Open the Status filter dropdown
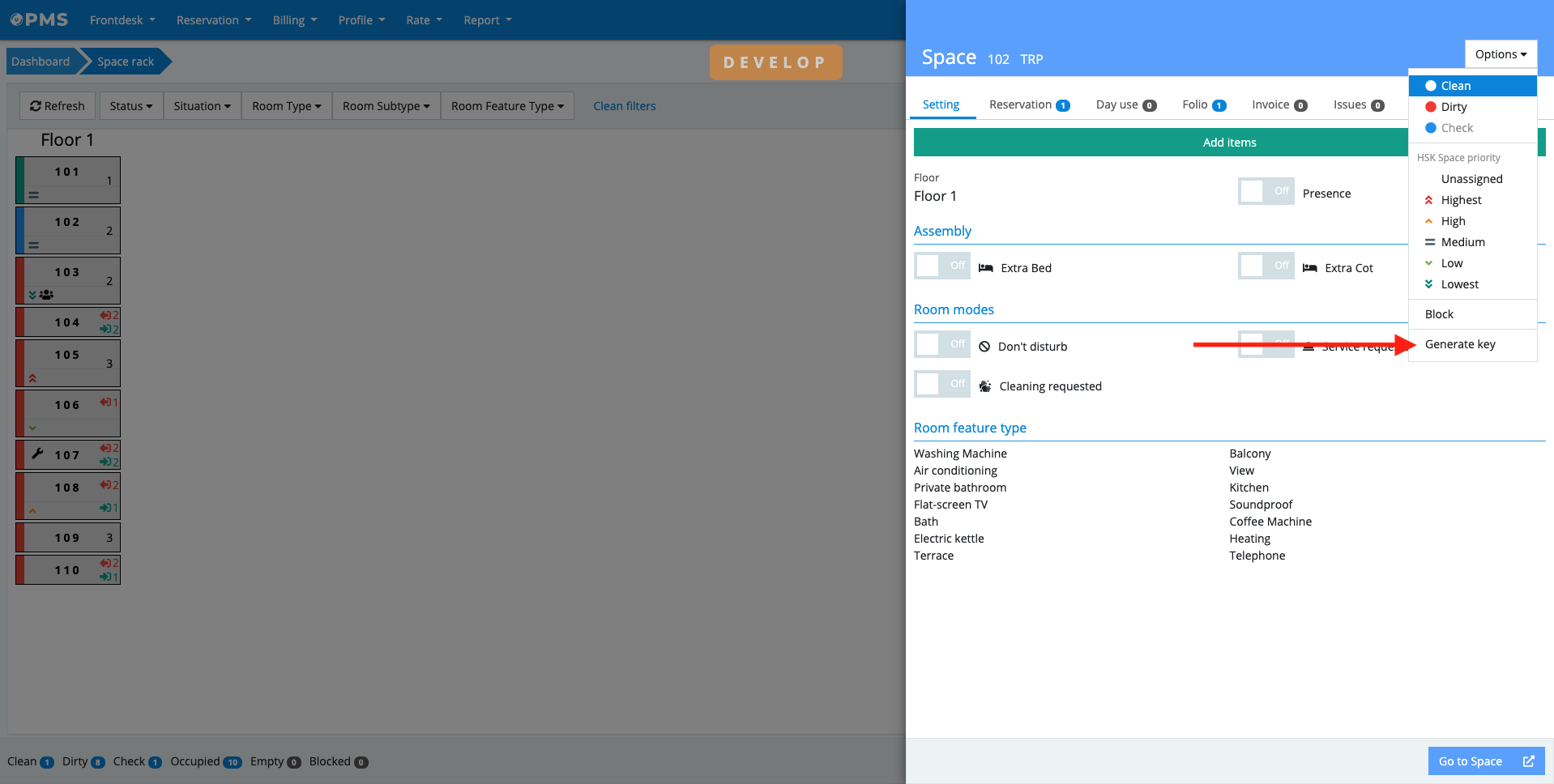The height and width of the screenshot is (784, 1554). (130, 106)
